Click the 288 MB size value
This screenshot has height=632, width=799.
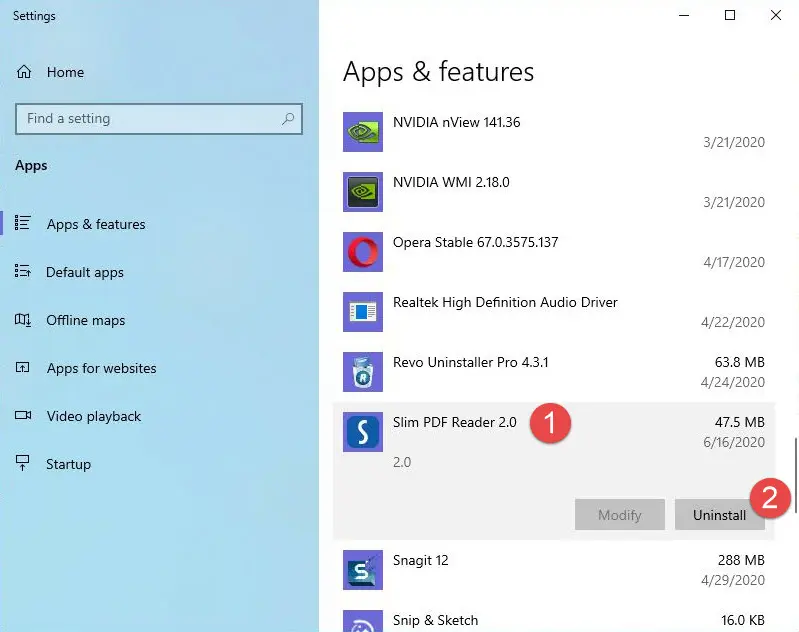tap(741, 560)
